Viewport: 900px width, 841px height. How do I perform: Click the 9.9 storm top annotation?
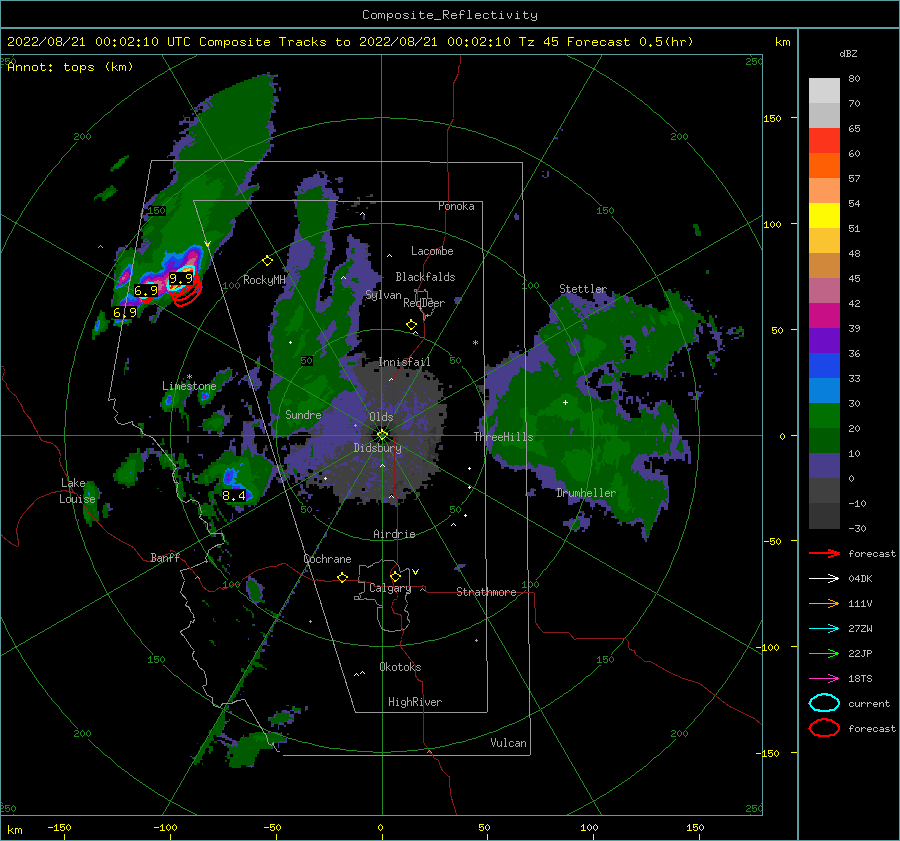(x=181, y=279)
